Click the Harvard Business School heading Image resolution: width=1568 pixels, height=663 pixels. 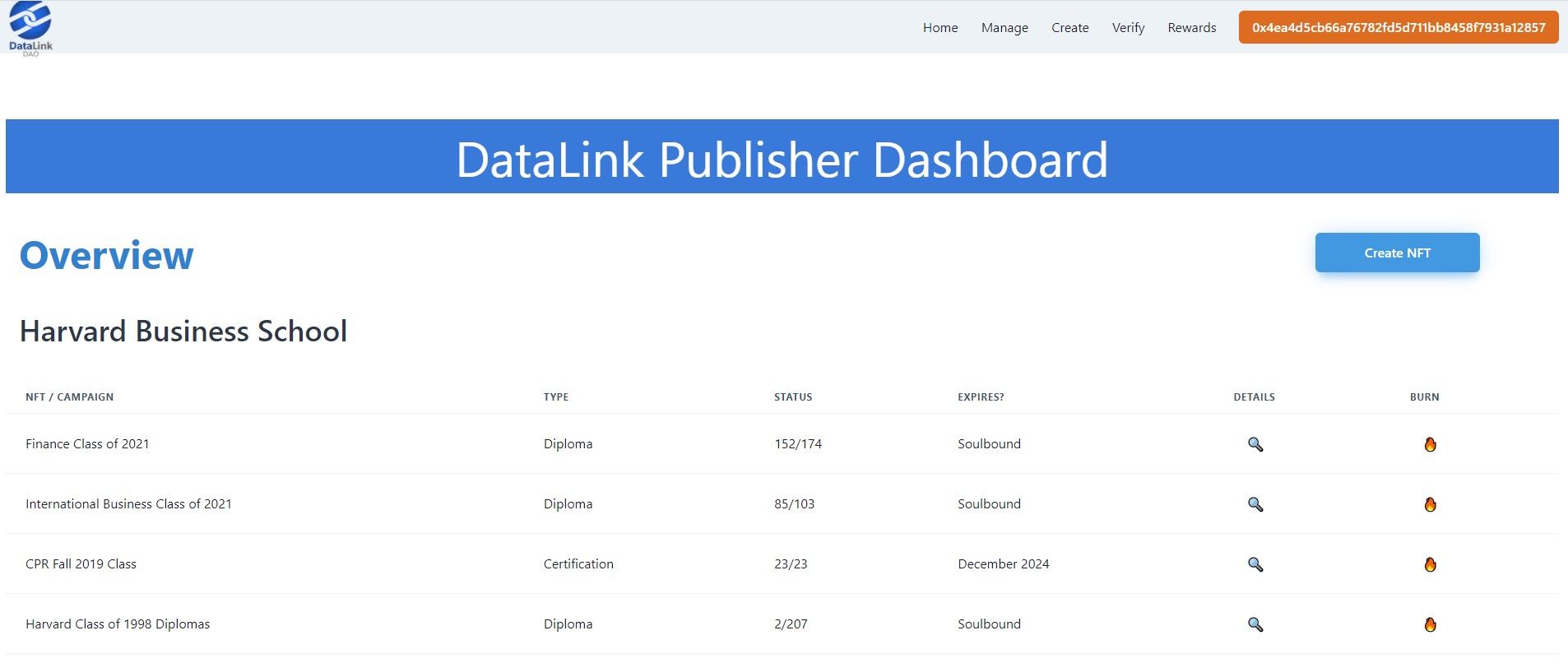[x=183, y=331]
